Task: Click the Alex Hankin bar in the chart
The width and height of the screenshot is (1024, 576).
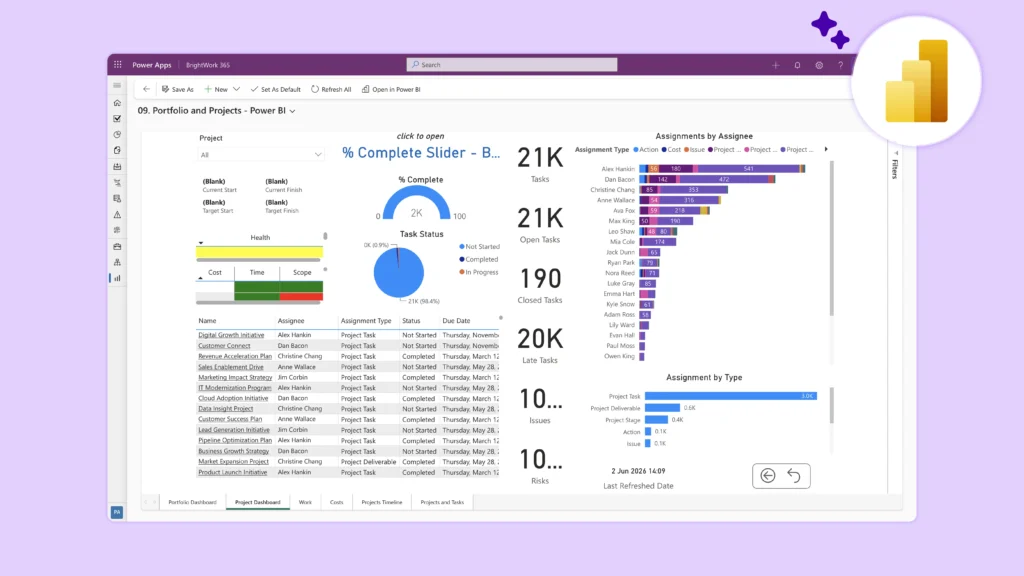Action: (x=722, y=168)
